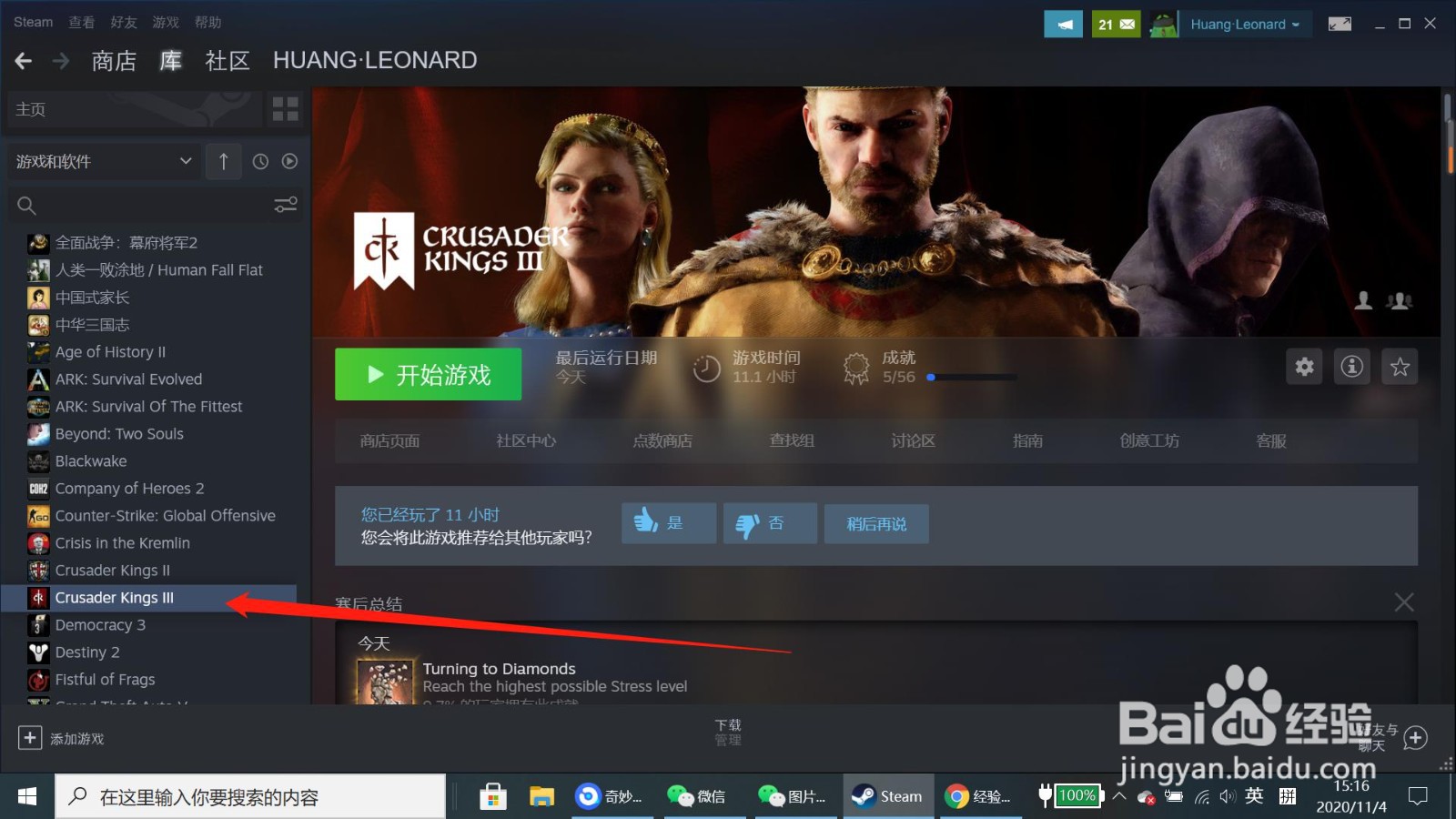The image size is (1456, 819).
Task: Open Microsoft Store from taskbar
Action: (493, 797)
